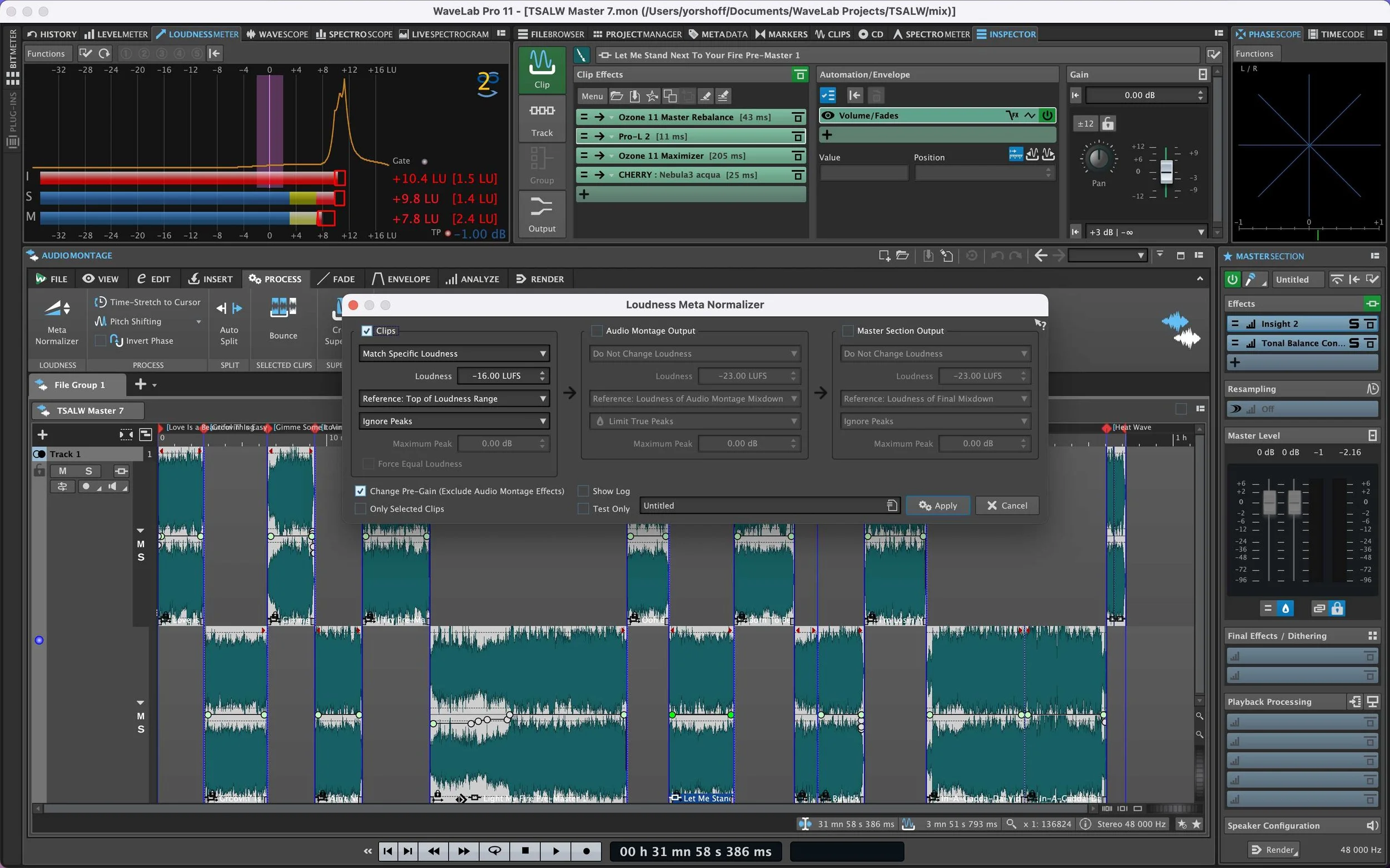
Task: Click Cancel in Loudness Meta Normalizer
Action: click(x=1007, y=505)
